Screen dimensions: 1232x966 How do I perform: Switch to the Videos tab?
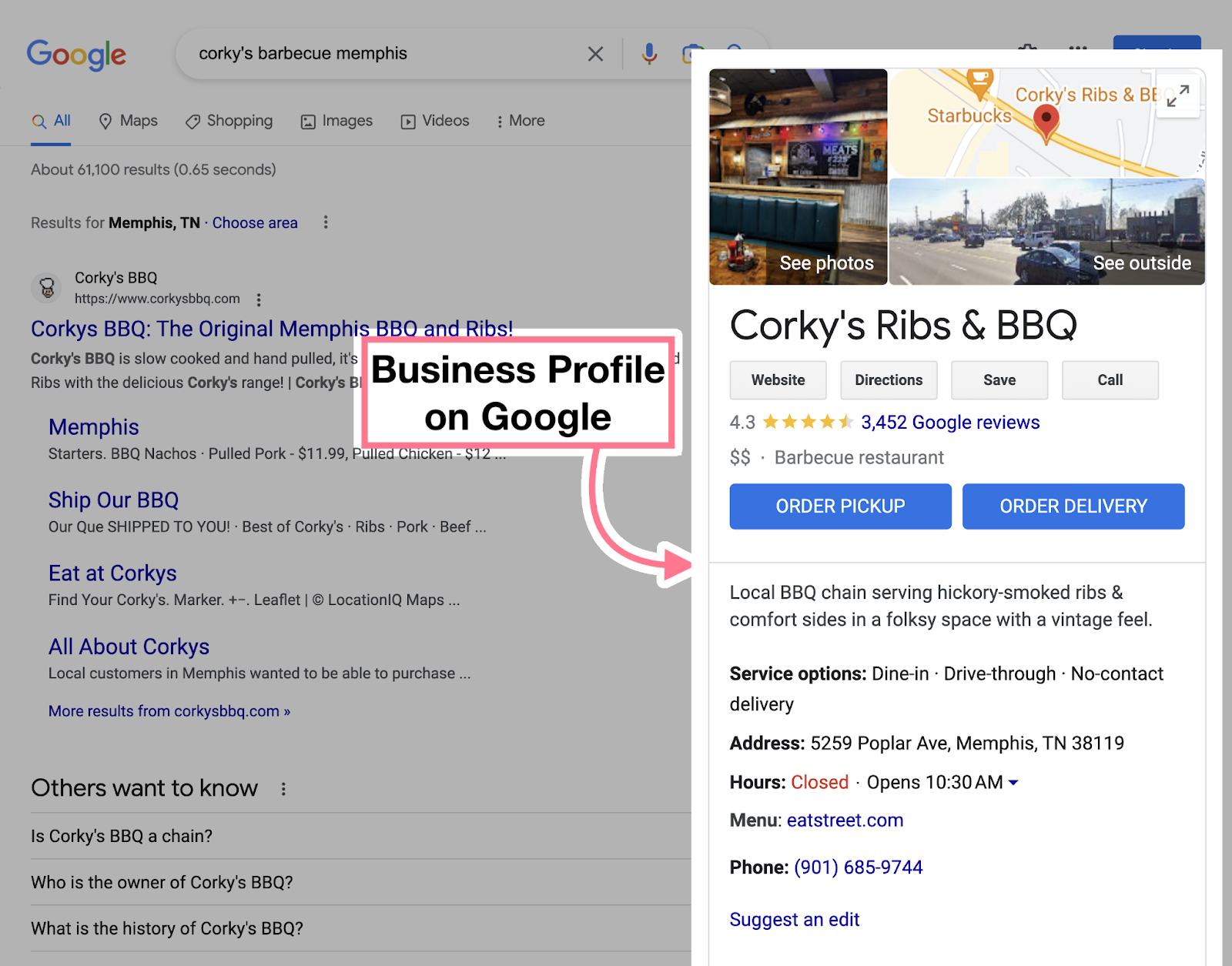tap(435, 121)
